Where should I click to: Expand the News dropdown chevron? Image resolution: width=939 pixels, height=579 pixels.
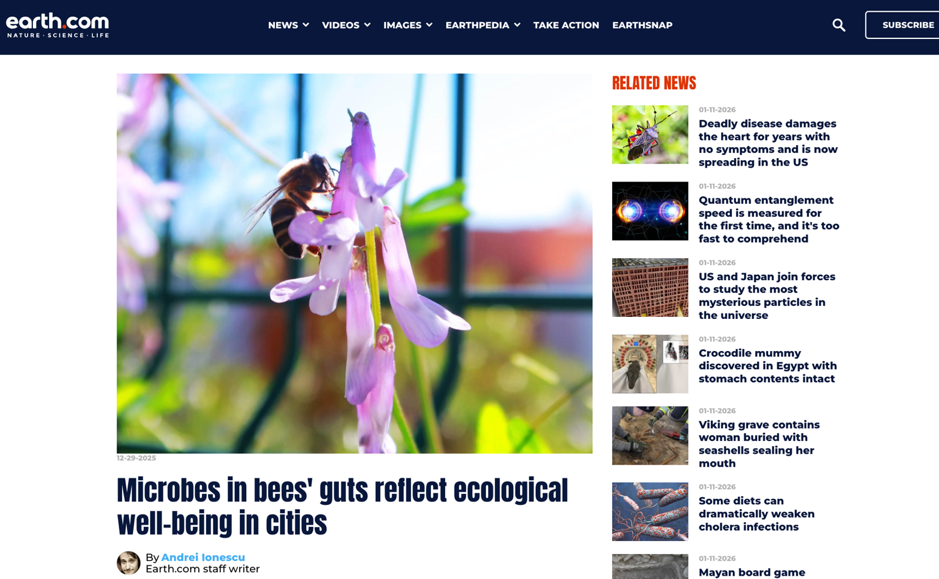click(305, 25)
